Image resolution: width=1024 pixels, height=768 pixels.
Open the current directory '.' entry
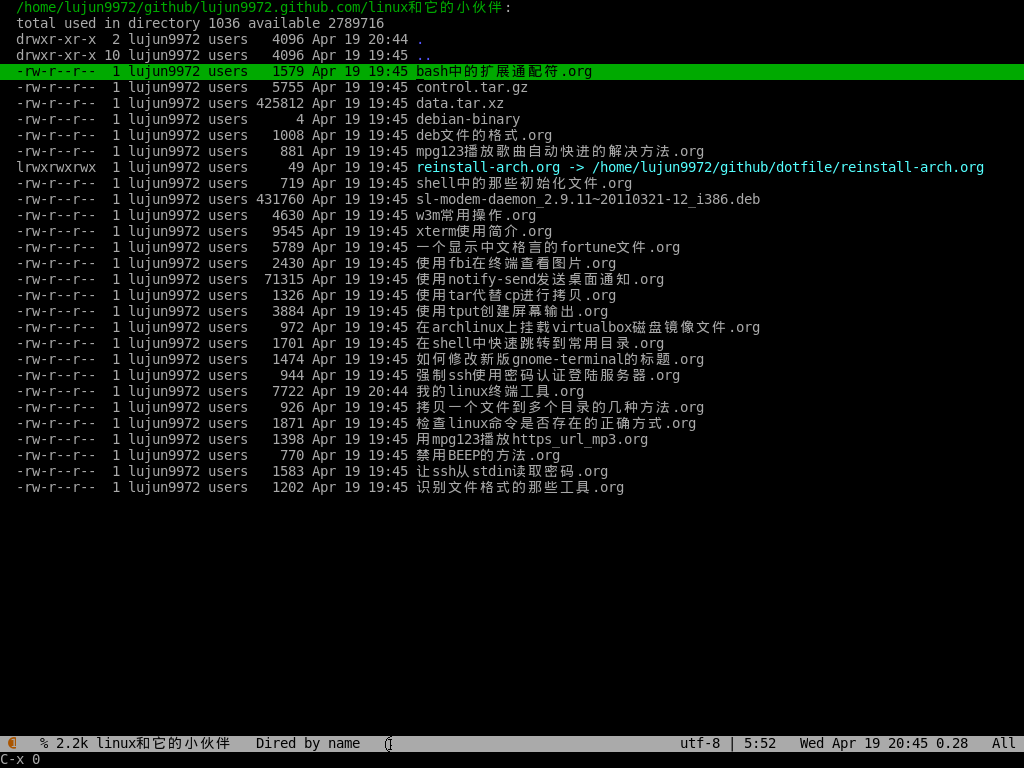pos(420,39)
